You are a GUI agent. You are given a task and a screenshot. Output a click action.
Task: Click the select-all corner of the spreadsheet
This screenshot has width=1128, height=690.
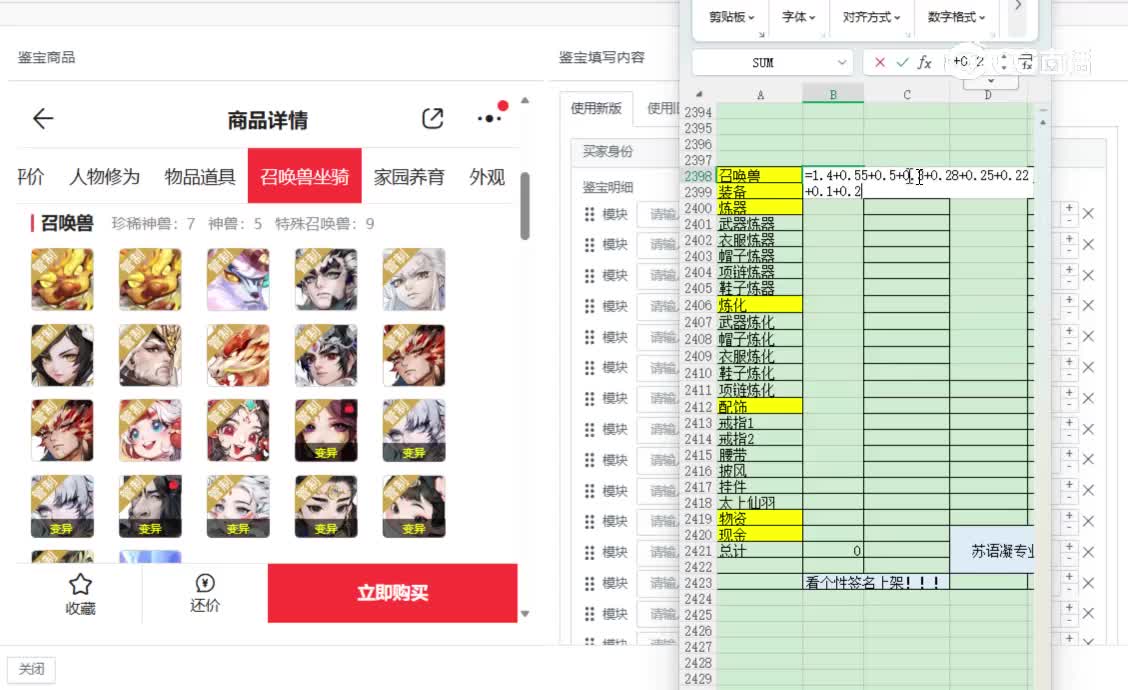tap(699, 94)
